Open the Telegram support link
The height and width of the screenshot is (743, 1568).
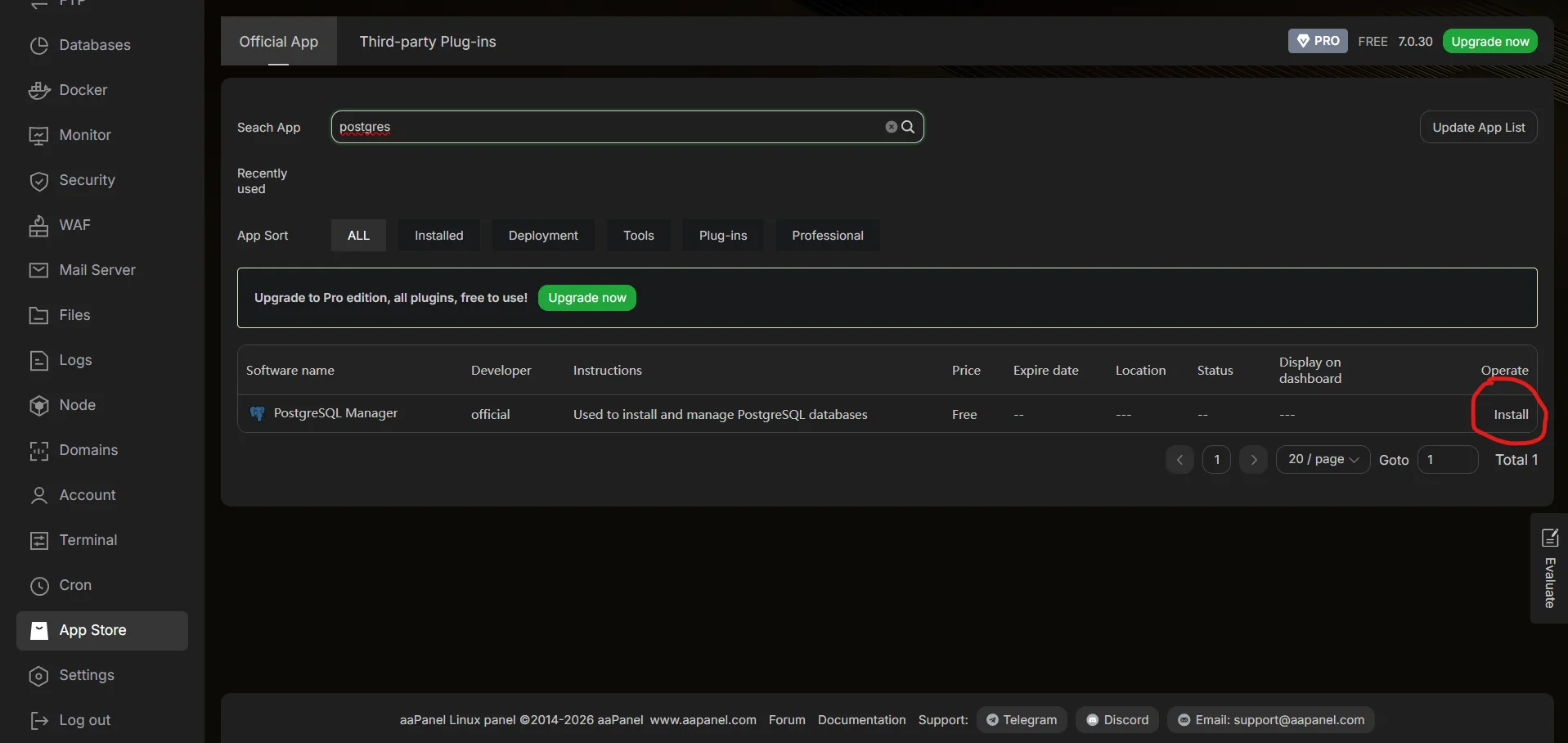(x=1022, y=720)
